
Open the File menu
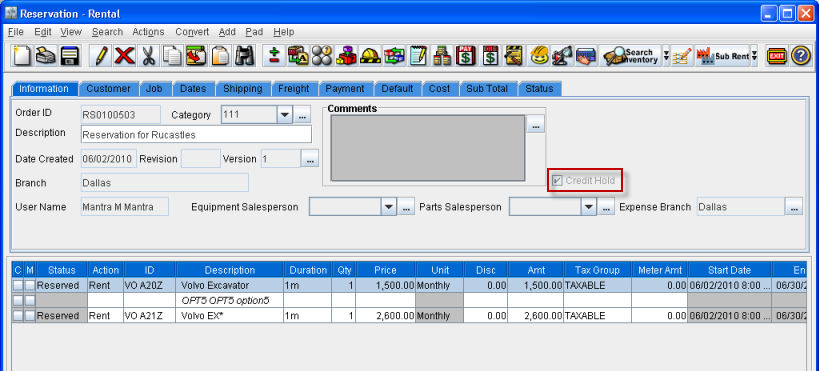point(16,32)
